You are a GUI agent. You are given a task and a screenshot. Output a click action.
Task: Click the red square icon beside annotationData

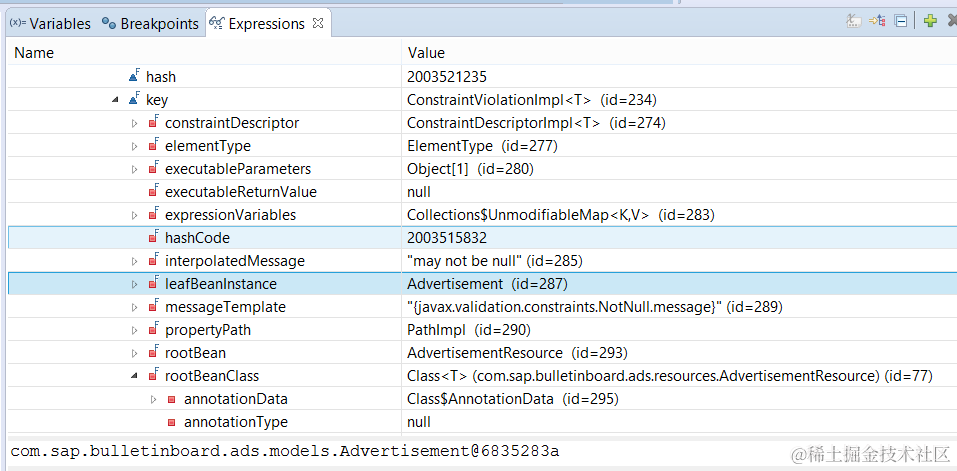click(x=172, y=400)
